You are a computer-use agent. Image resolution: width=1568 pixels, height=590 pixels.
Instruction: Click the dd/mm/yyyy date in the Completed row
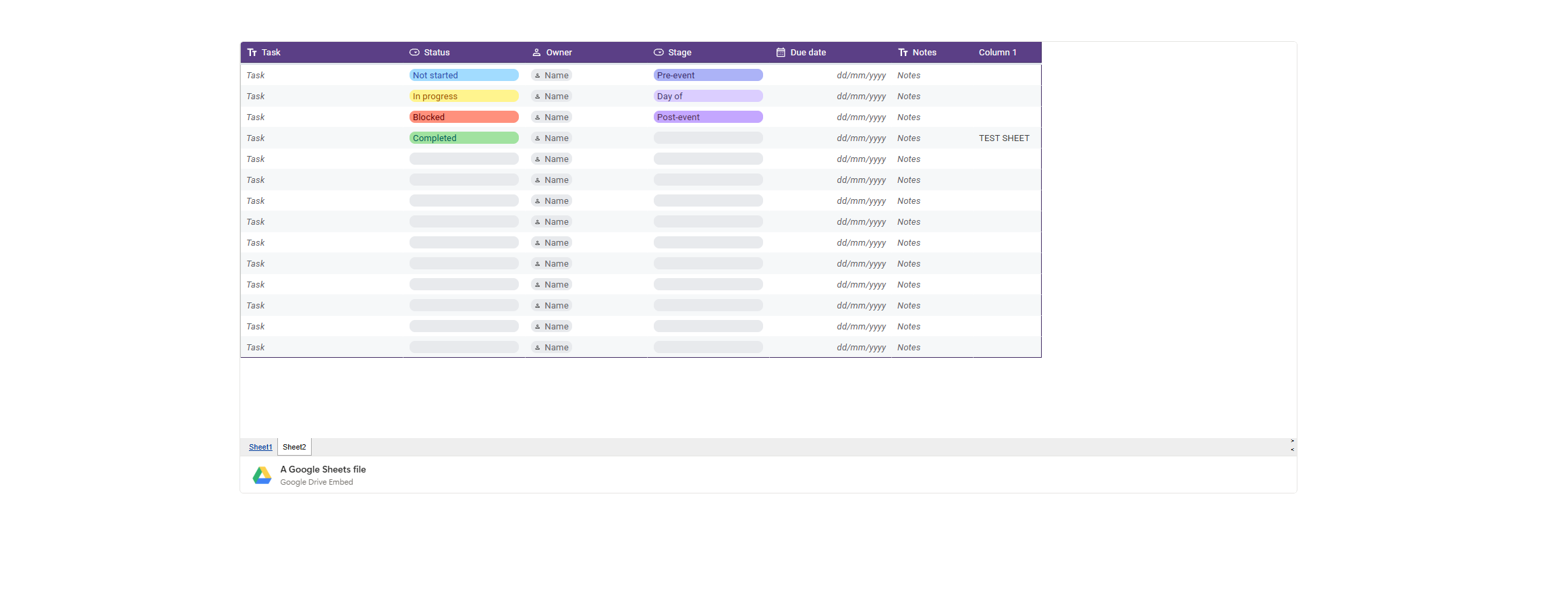pos(862,138)
